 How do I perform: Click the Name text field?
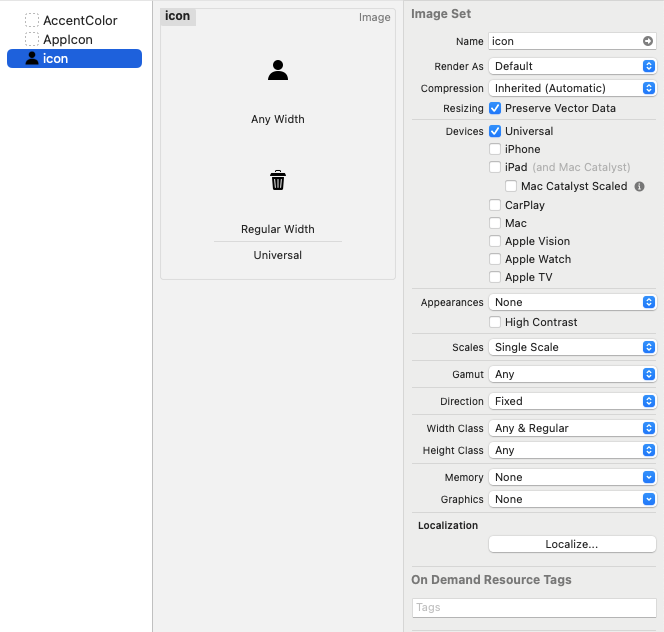coord(564,42)
